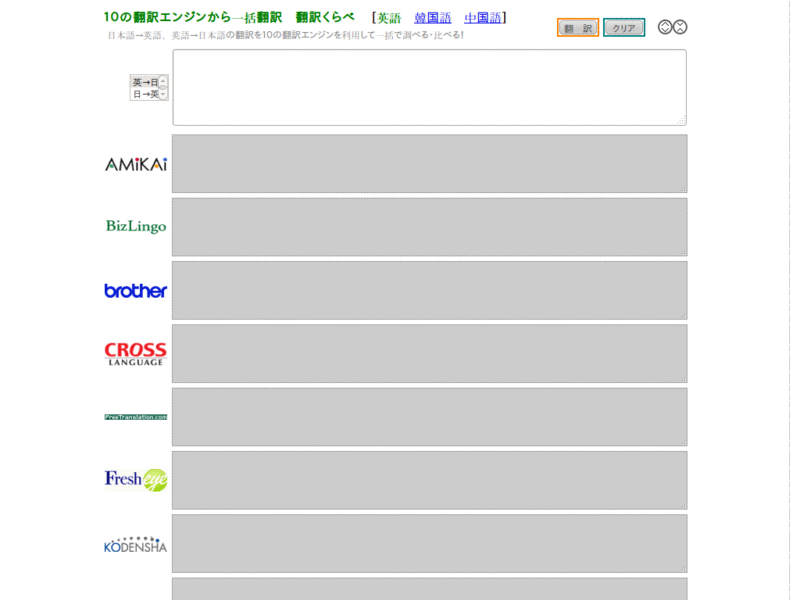Click the CROSS LANGUAGE logo

tap(136, 354)
